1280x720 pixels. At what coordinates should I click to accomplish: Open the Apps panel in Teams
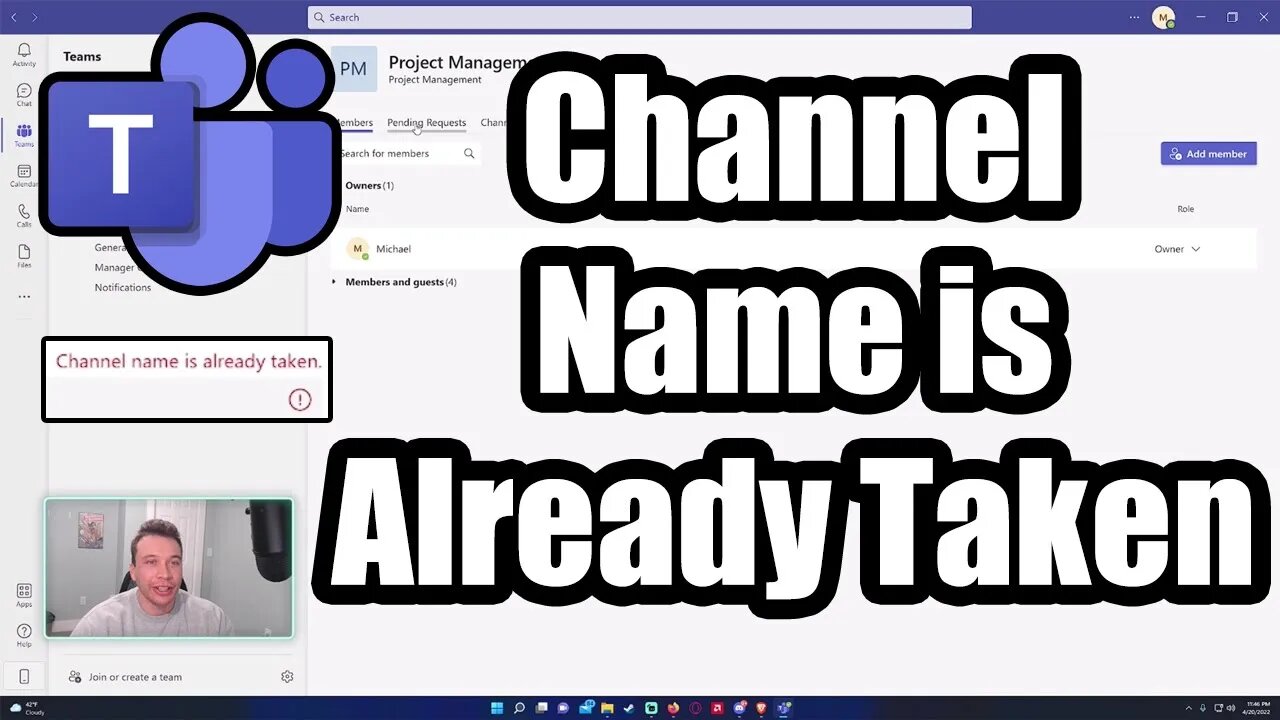(24, 592)
